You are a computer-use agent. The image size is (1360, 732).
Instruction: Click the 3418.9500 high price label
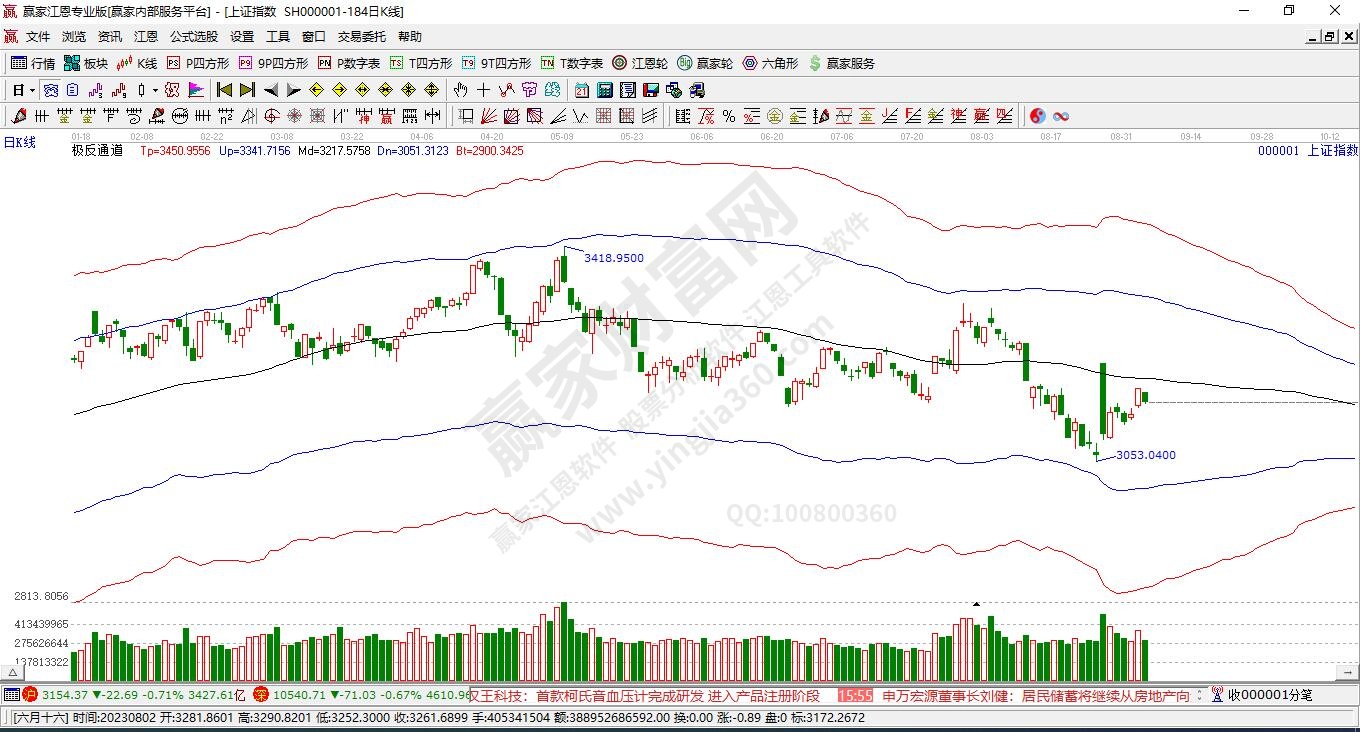pyautogui.click(x=613, y=258)
